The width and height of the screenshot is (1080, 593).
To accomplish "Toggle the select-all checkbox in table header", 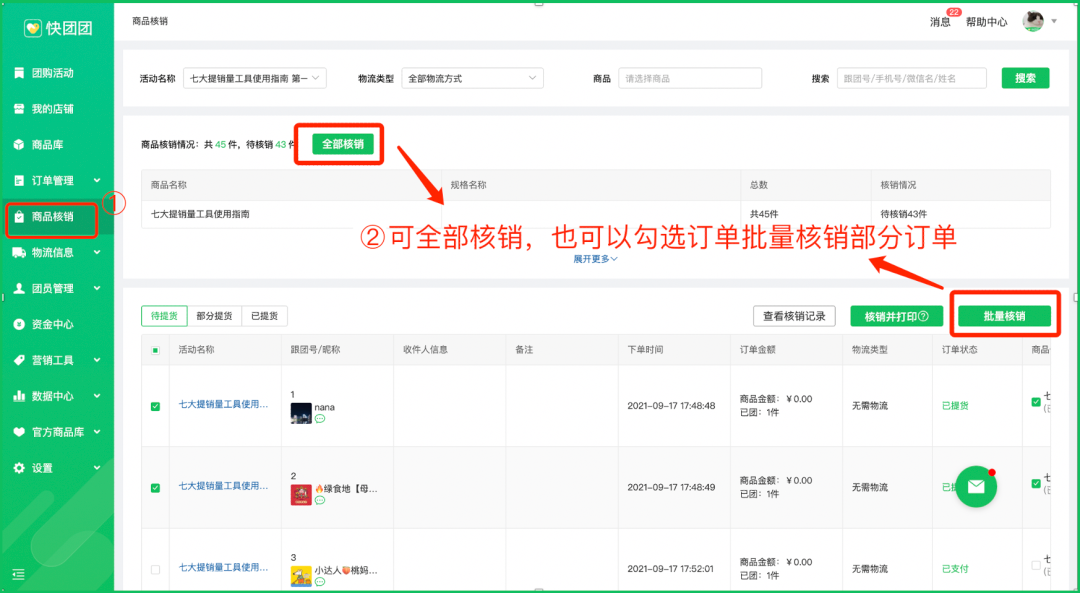I will tap(155, 350).
